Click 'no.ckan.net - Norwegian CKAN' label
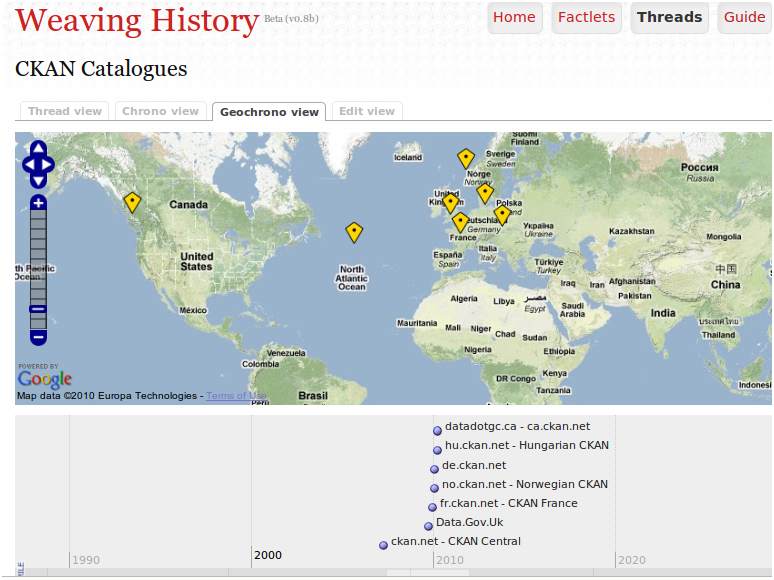 pos(525,484)
